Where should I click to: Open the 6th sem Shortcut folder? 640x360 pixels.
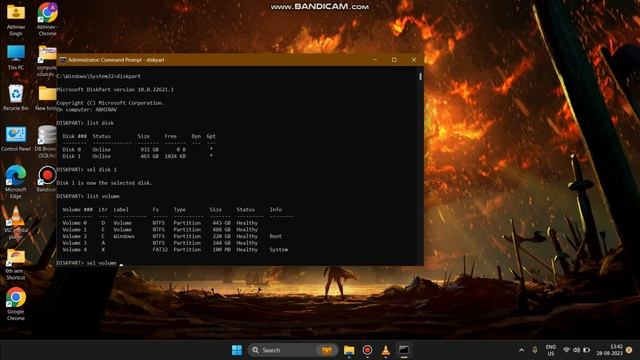point(16,264)
